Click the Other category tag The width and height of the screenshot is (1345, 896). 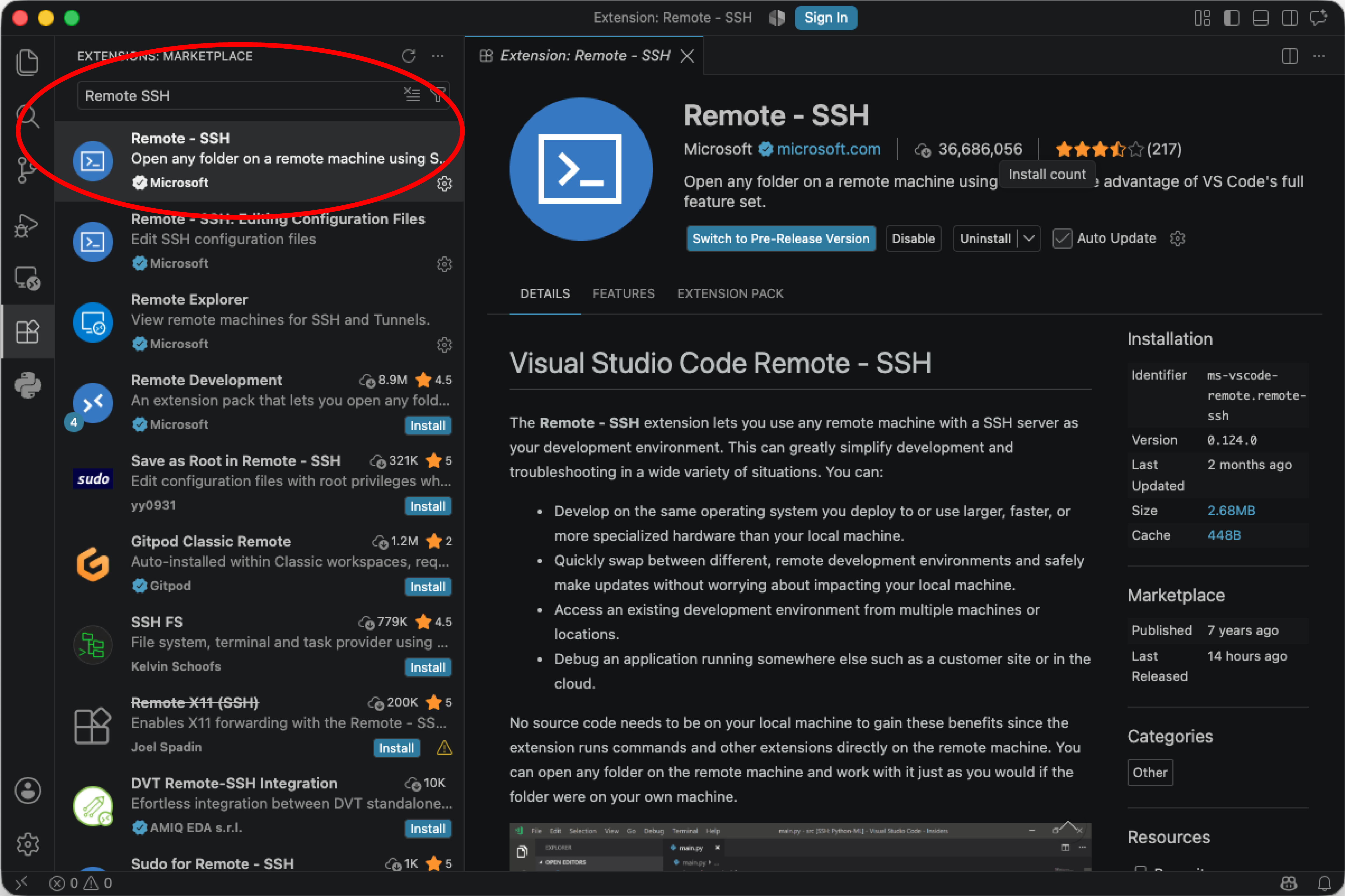(x=1150, y=773)
